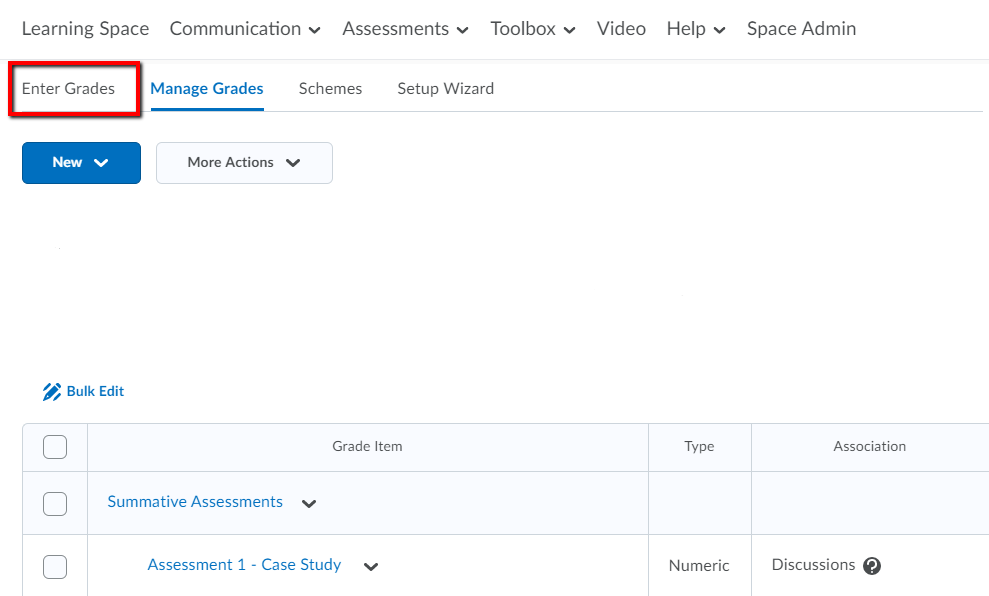Open the Summative Assessments category link
This screenshot has width=989, height=596.
coord(195,502)
